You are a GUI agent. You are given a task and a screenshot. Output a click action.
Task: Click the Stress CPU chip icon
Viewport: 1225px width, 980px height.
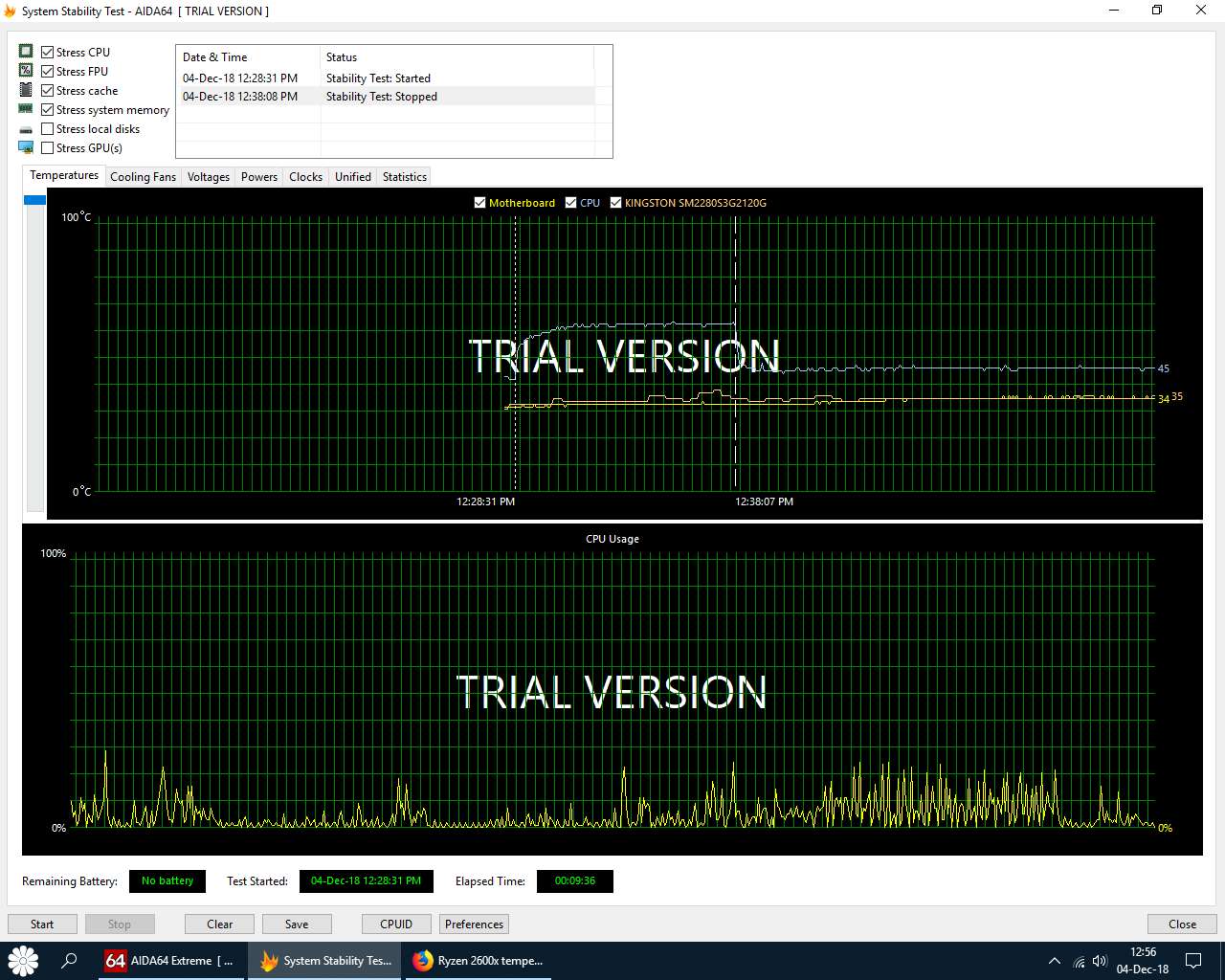pos(26,52)
